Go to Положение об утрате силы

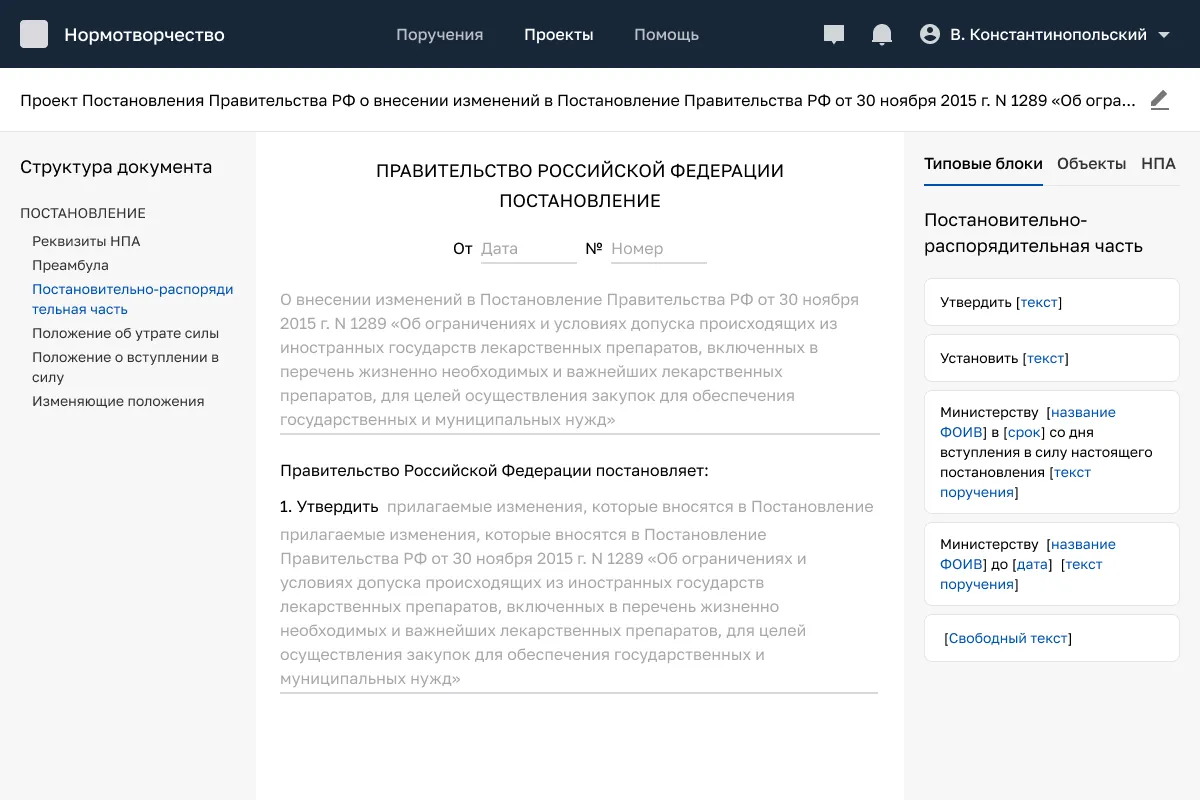[125, 333]
